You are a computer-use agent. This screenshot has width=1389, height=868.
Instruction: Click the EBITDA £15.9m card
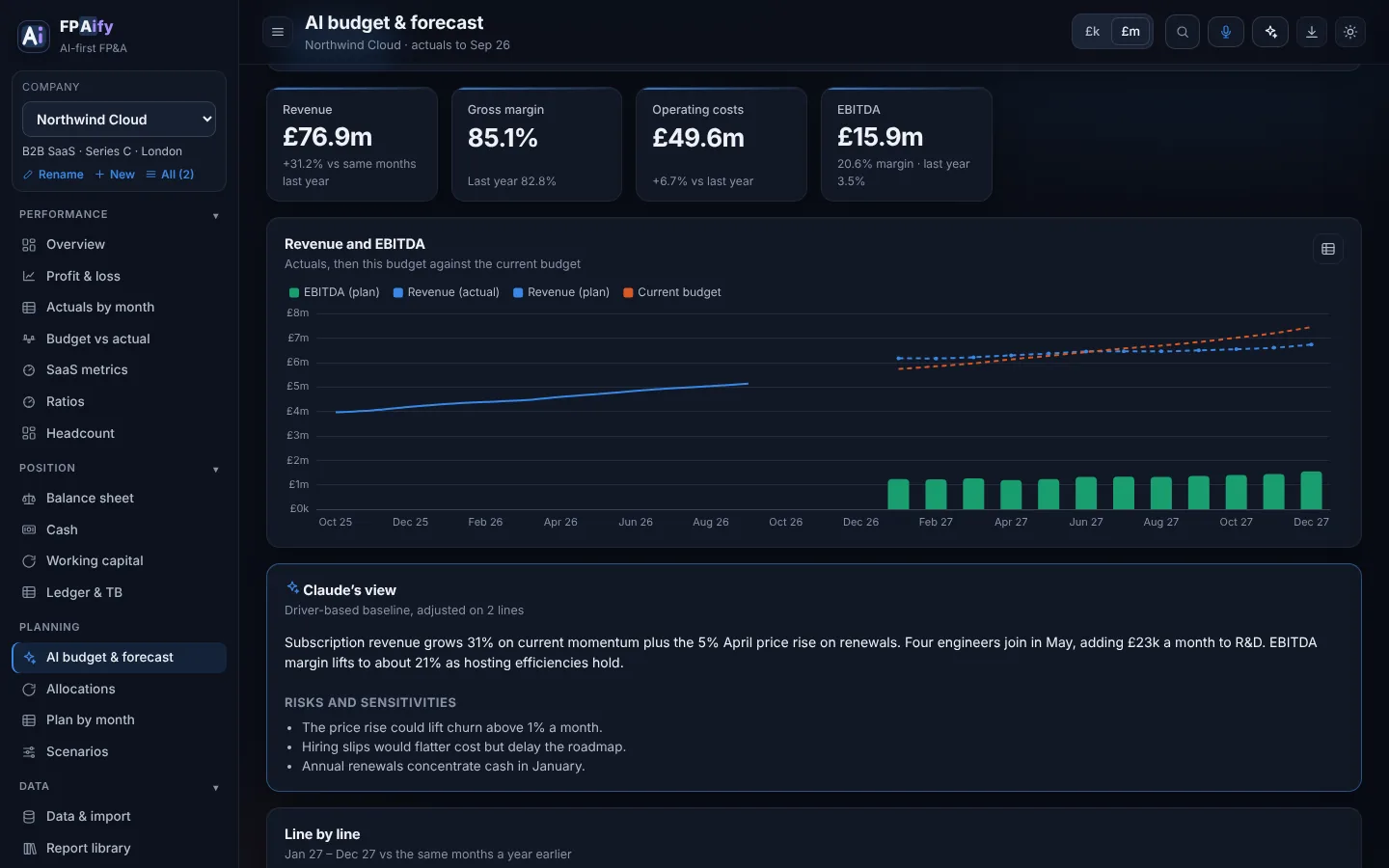coord(907,145)
